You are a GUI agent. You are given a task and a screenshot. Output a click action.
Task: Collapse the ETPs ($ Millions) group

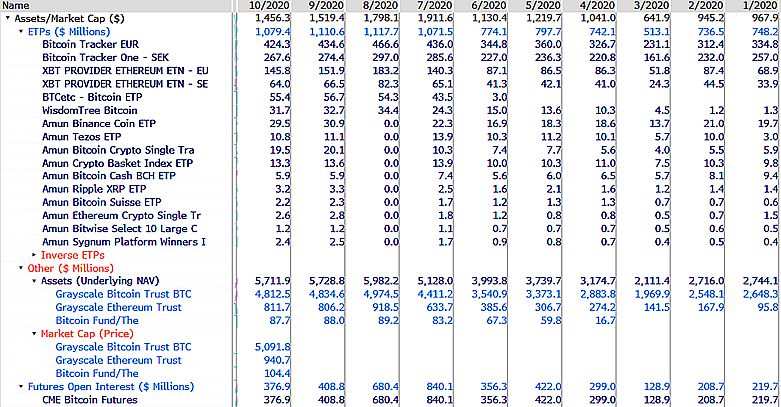[21, 31]
